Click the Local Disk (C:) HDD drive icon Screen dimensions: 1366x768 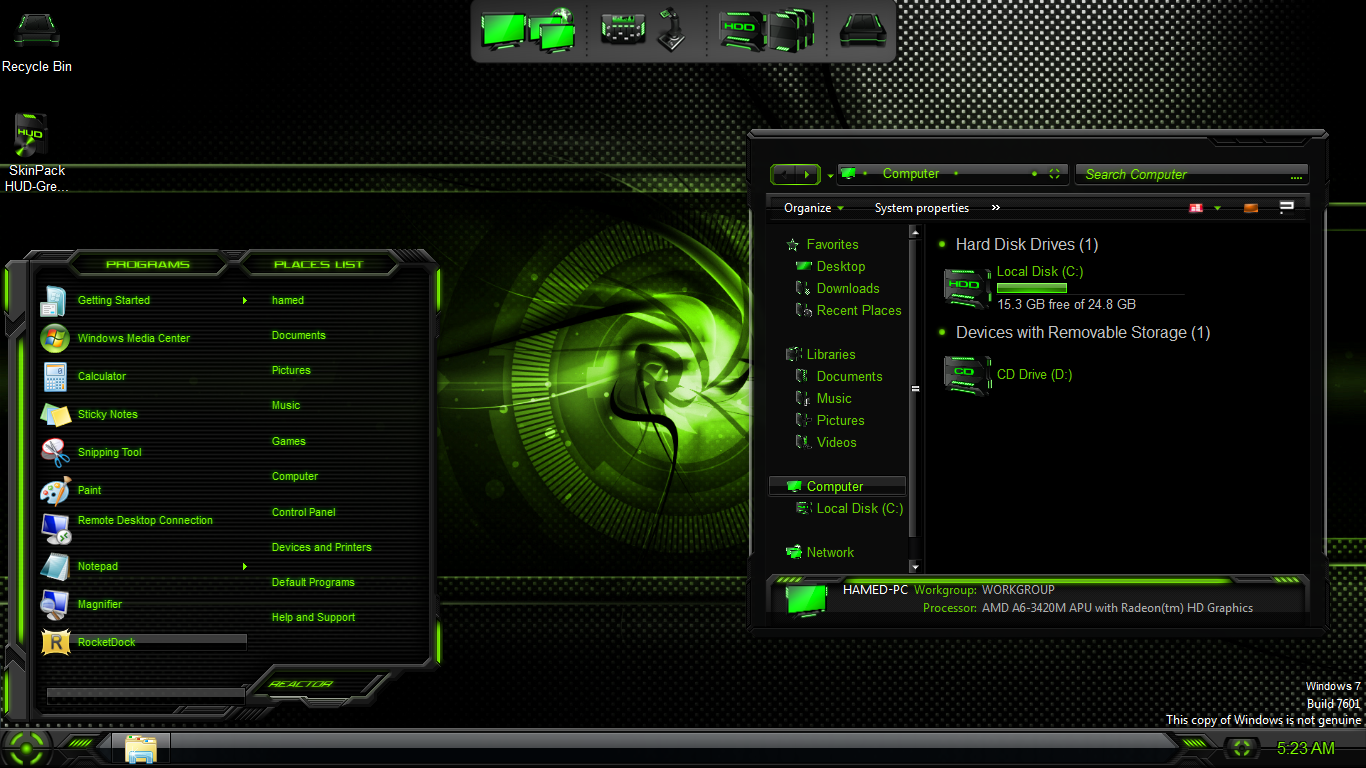point(967,287)
